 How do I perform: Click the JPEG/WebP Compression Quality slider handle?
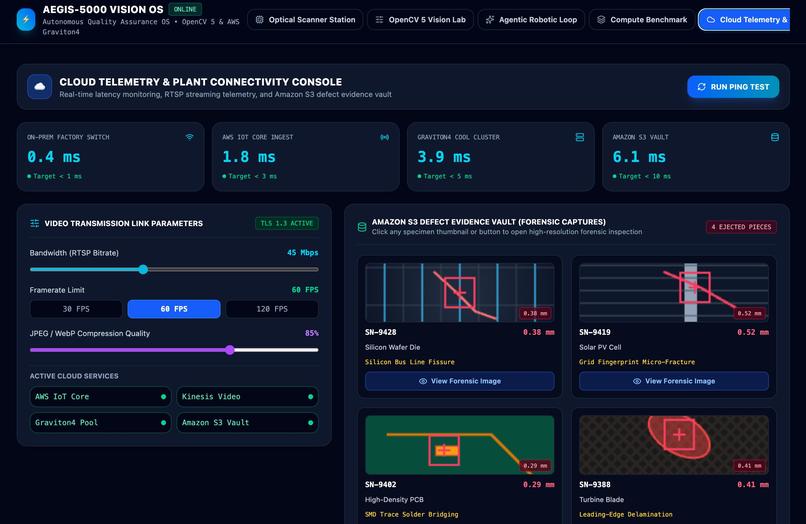pos(230,350)
